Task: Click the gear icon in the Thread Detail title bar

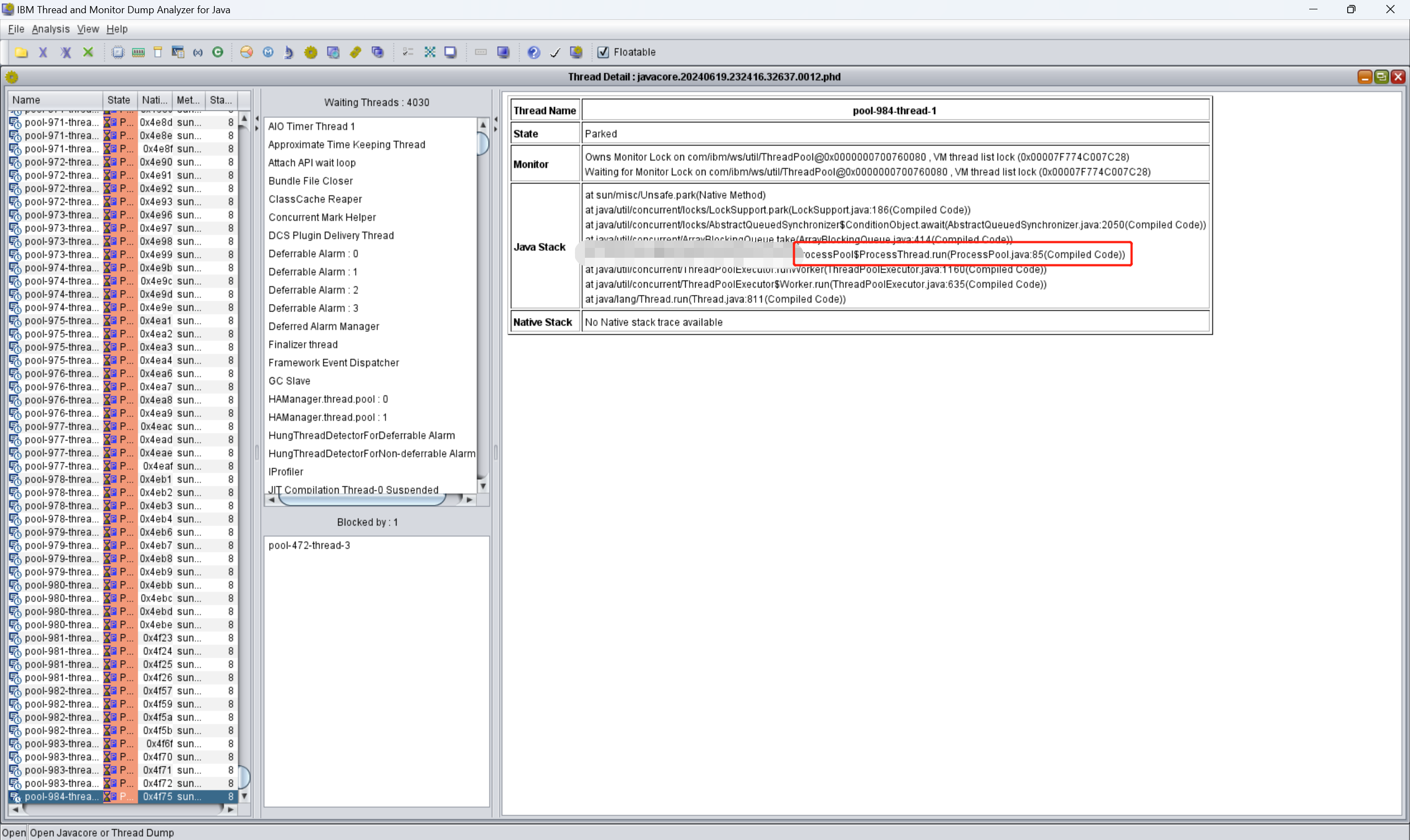Action: [12, 77]
